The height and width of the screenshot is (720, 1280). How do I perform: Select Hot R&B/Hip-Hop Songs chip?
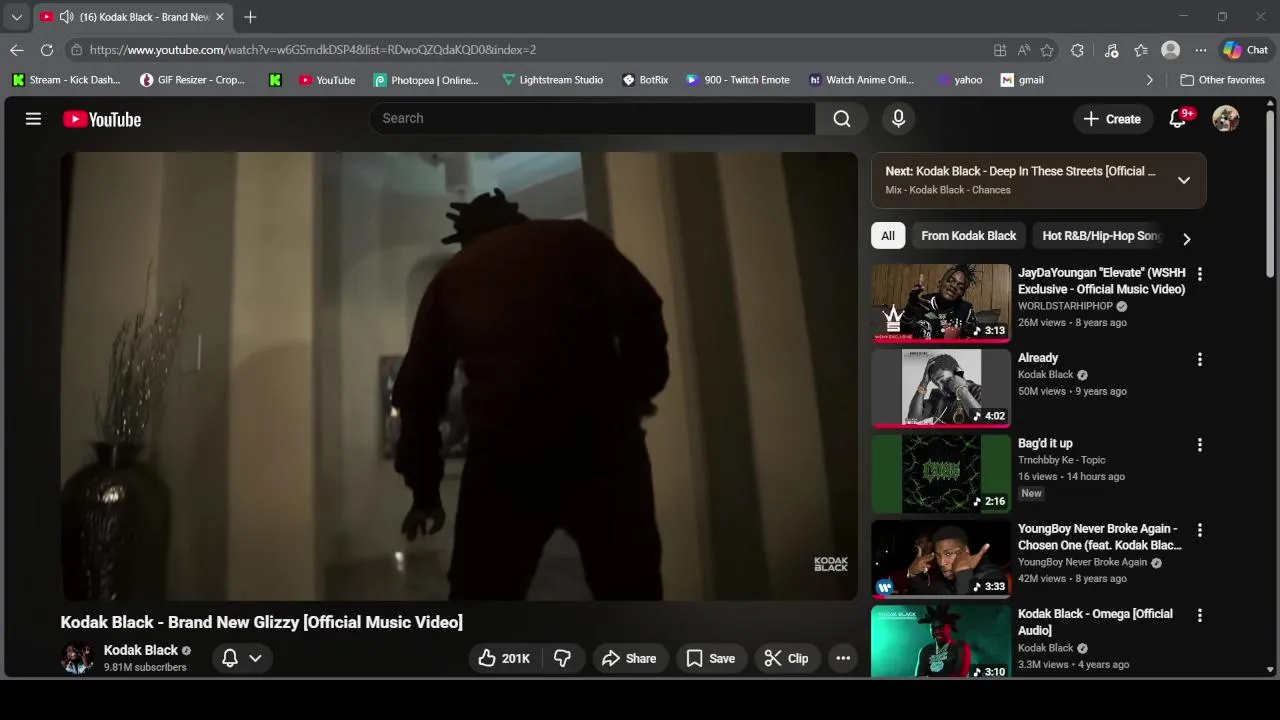1101,236
